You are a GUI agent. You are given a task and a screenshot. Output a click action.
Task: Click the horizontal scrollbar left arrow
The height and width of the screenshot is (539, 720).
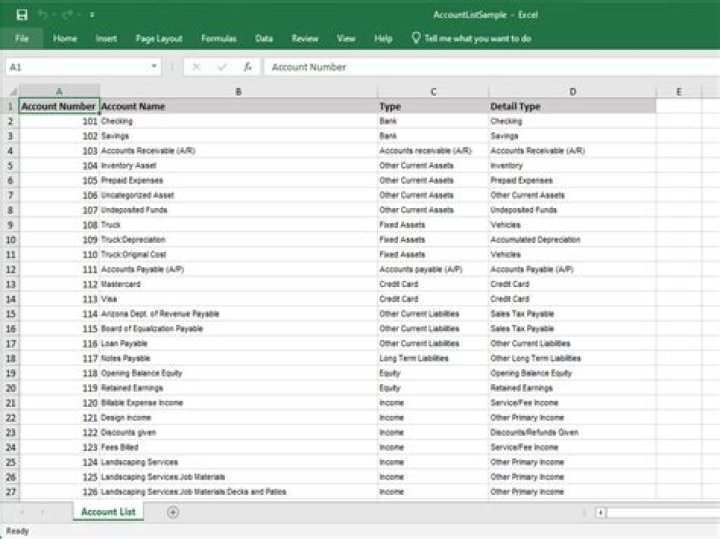[x=600, y=512]
